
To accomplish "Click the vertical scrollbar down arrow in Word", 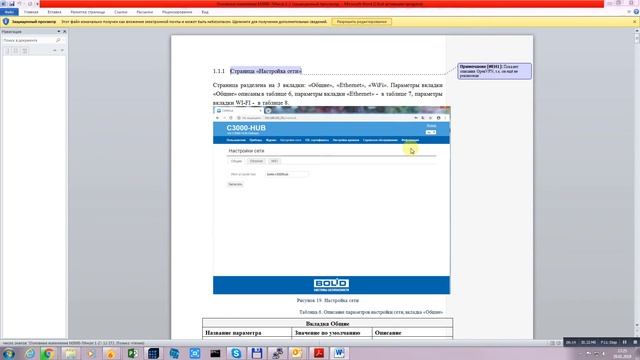I will point(637,325).
